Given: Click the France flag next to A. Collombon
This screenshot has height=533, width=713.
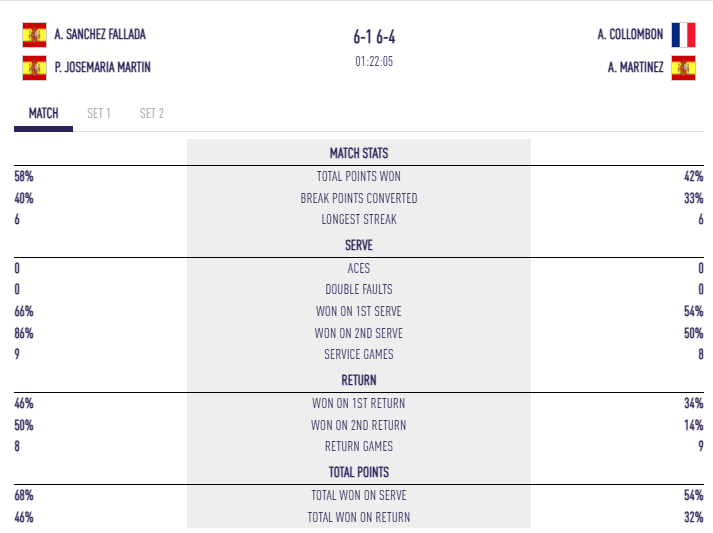Looking at the screenshot, I should (x=683, y=35).
